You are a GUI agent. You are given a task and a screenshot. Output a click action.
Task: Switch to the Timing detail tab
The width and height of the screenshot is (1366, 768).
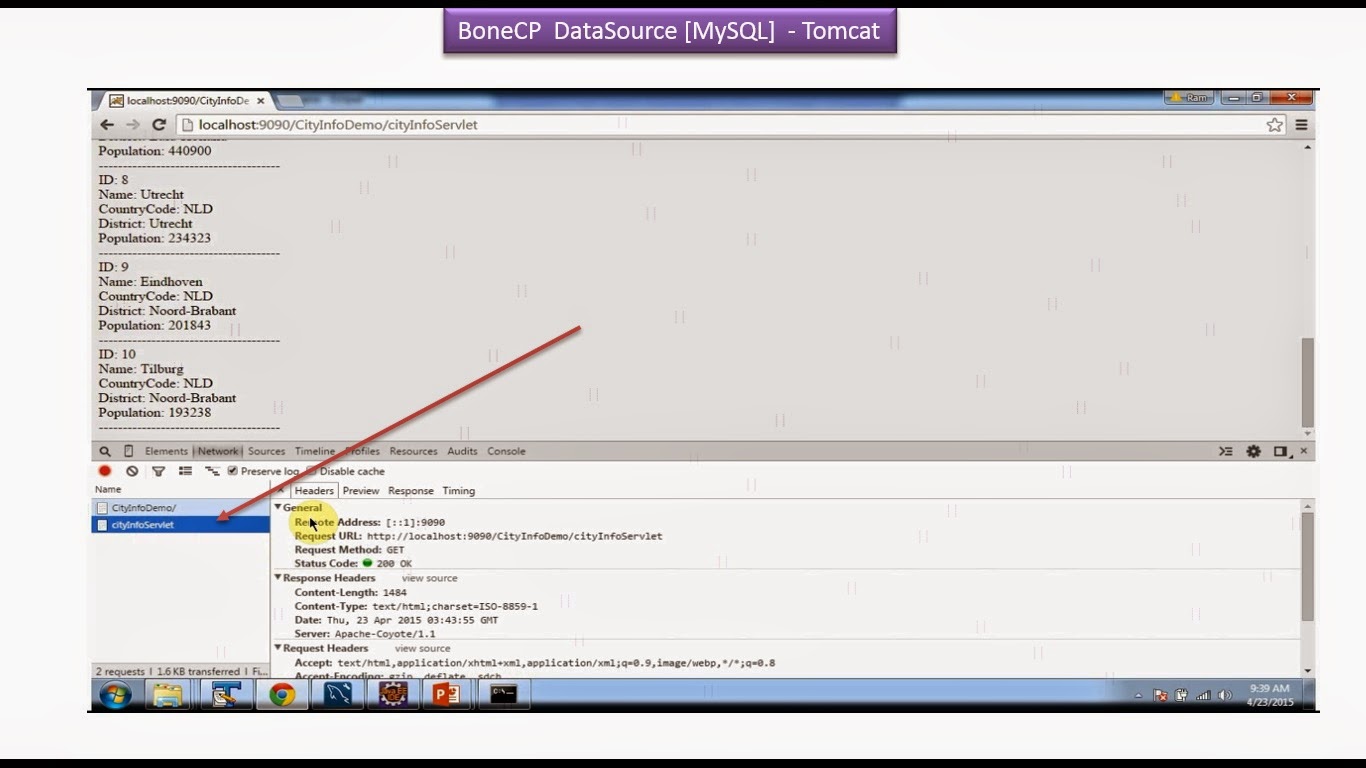click(x=459, y=491)
